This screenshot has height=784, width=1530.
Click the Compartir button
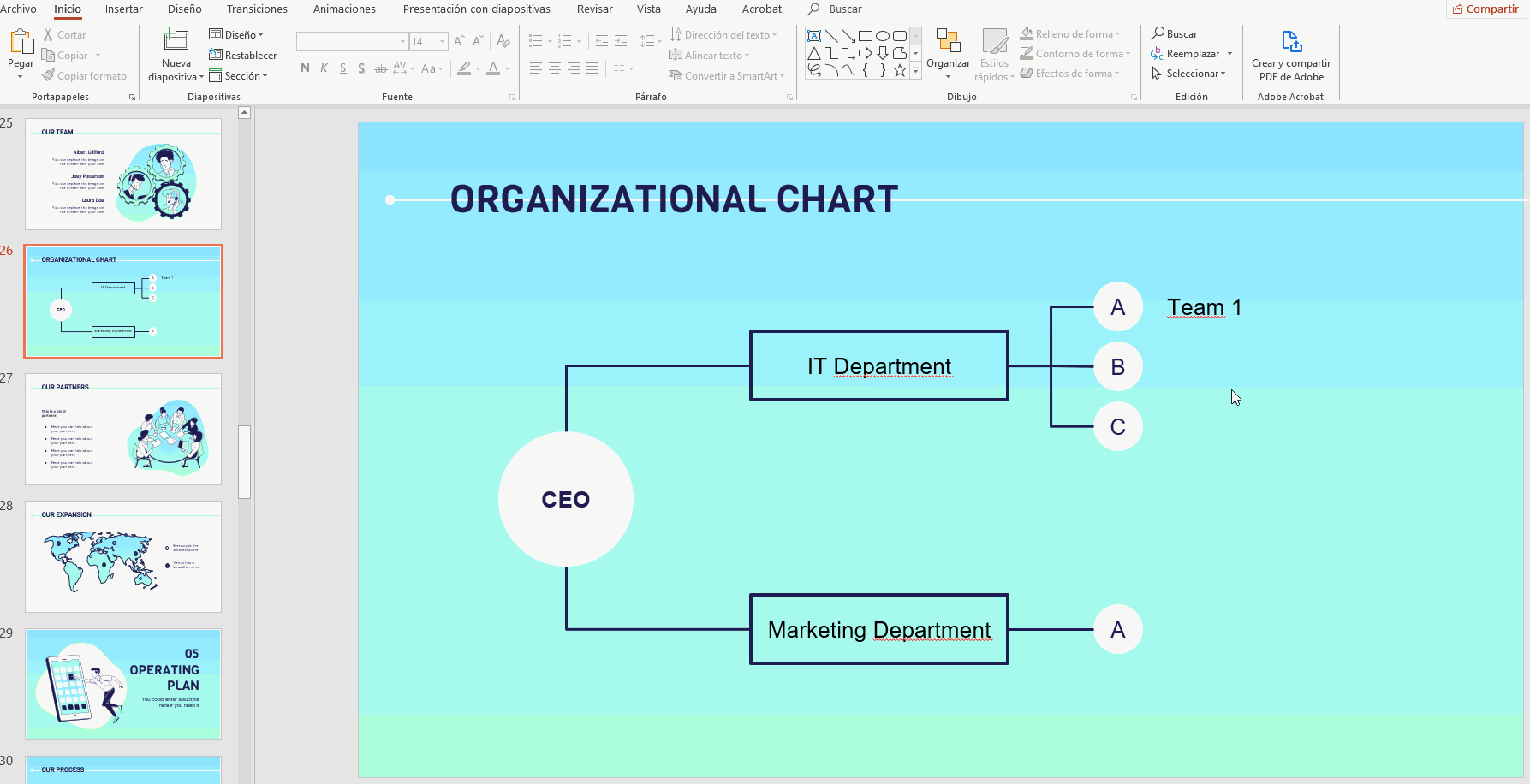click(1485, 9)
